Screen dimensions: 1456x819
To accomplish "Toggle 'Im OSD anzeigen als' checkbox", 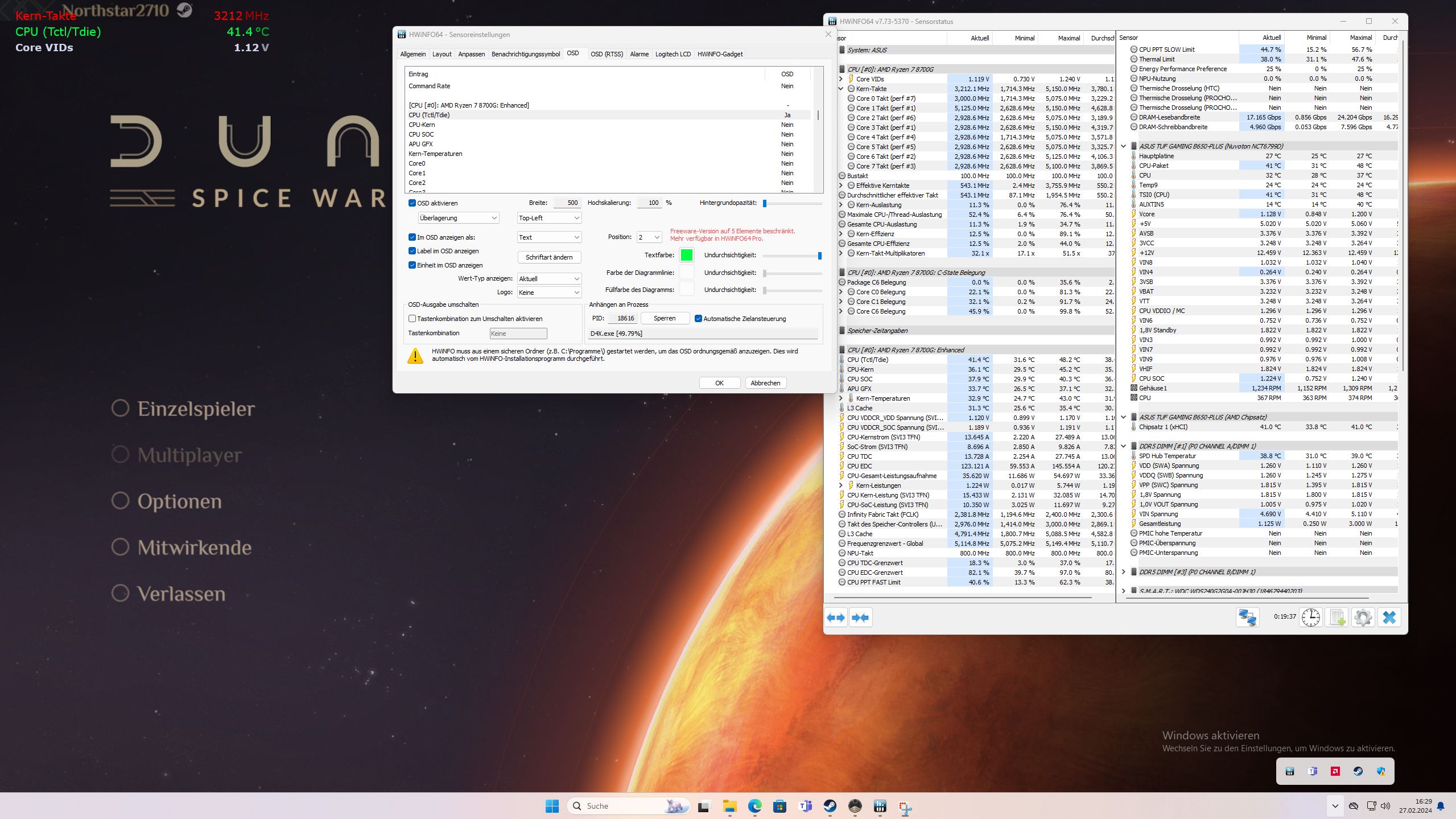I will (x=412, y=237).
